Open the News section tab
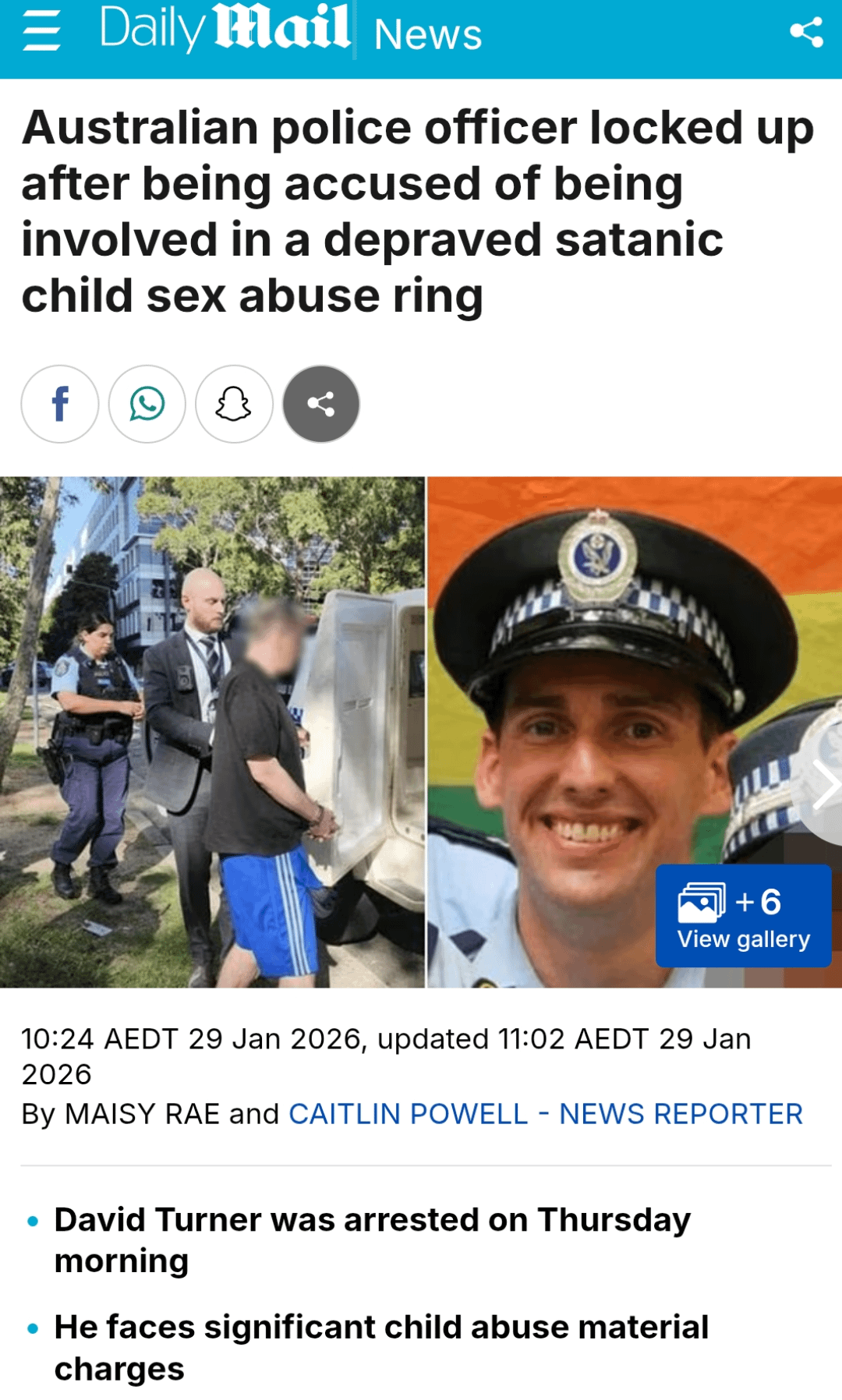The image size is (842, 1400). 428,34
